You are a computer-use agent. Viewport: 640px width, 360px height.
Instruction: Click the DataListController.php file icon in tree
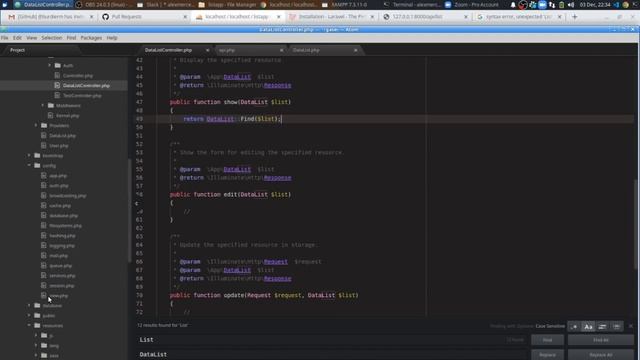(x=57, y=85)
